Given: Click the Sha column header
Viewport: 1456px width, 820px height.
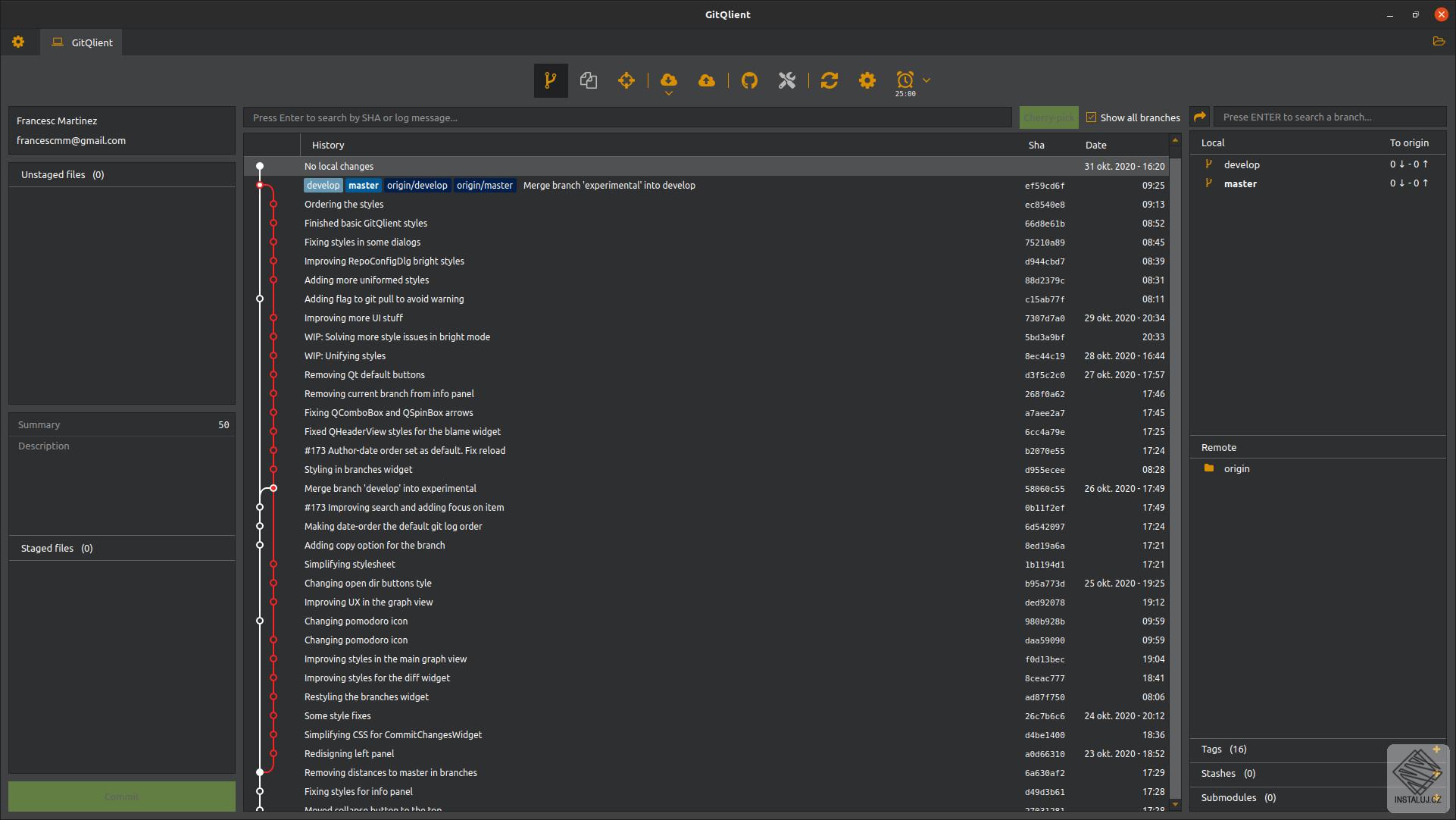Looking at the screenshot, I should pos(1036,145).
